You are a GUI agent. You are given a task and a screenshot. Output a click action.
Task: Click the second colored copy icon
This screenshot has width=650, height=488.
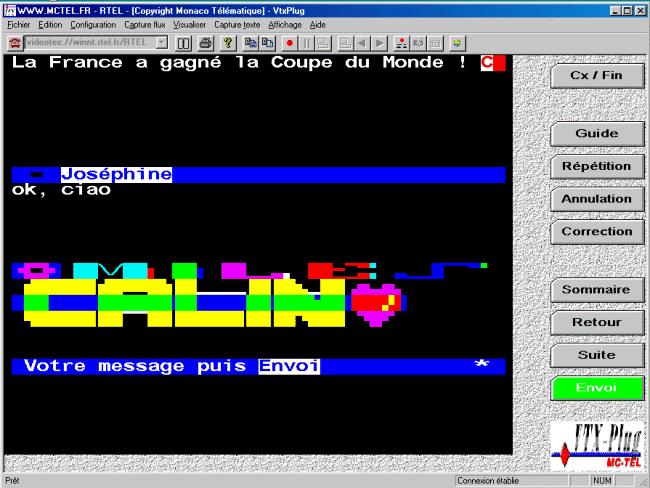pyautogui.click(x=267, y=43)
